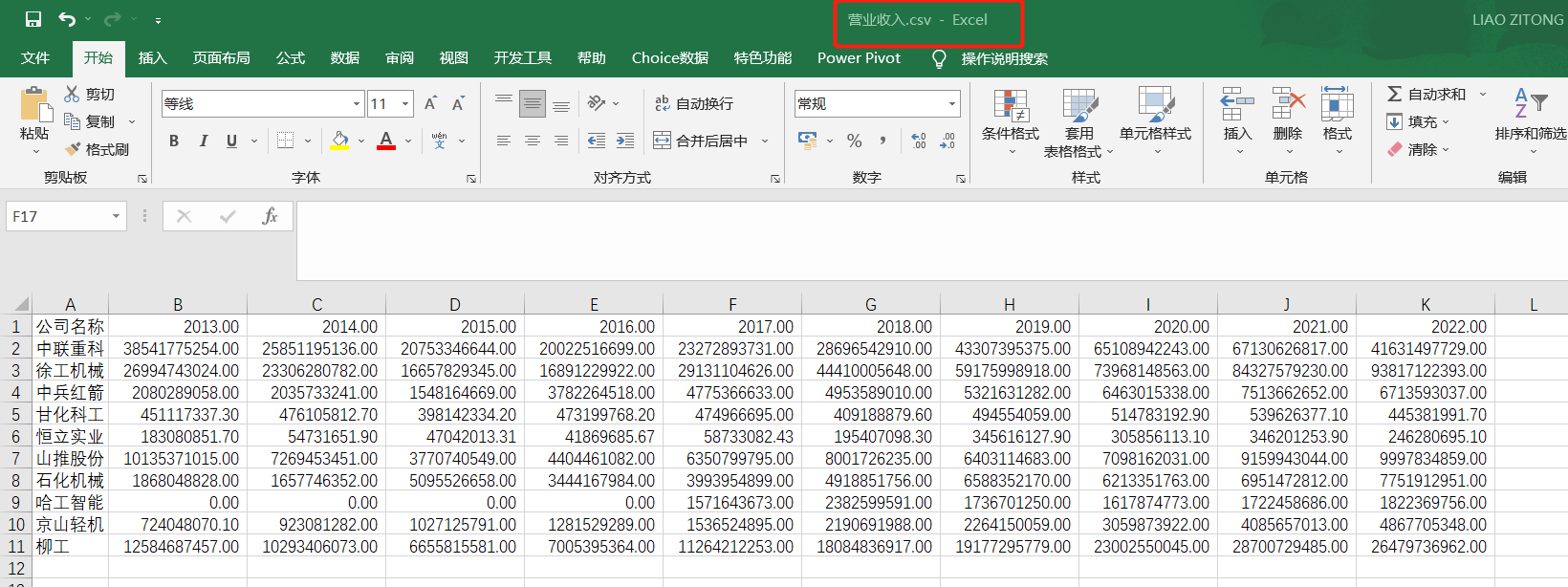Toggle Bold formatting
This screenshot has width=1568, height=587.
(x=174, y=141)
